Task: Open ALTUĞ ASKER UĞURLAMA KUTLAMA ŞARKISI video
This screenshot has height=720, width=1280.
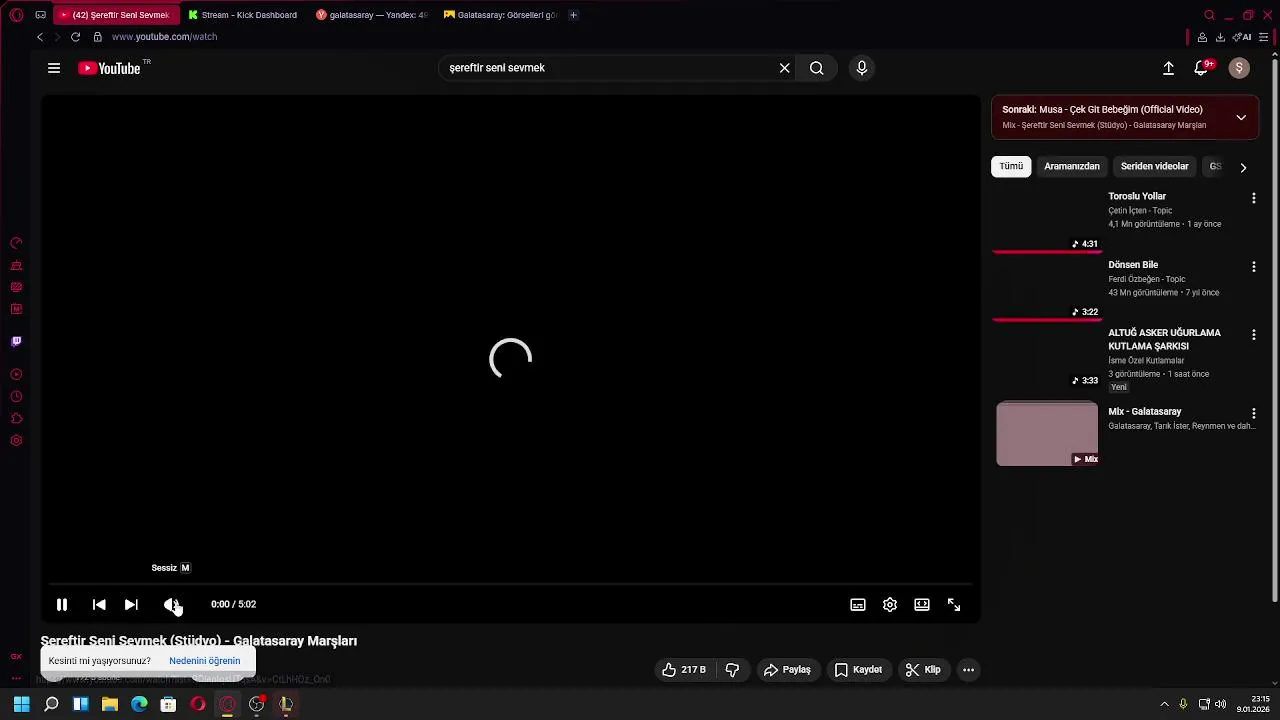Action: pyautogui.click(x=1164, y=339)
